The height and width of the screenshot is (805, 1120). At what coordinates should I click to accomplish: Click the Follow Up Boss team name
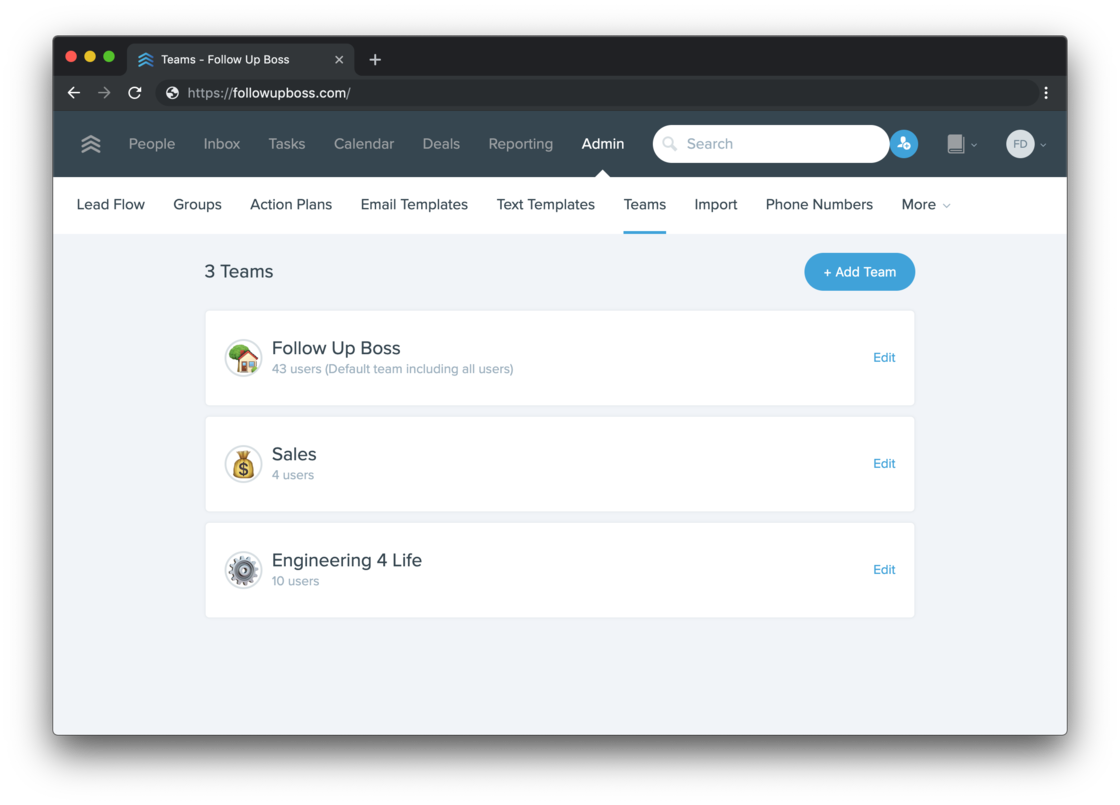[336, 348]
